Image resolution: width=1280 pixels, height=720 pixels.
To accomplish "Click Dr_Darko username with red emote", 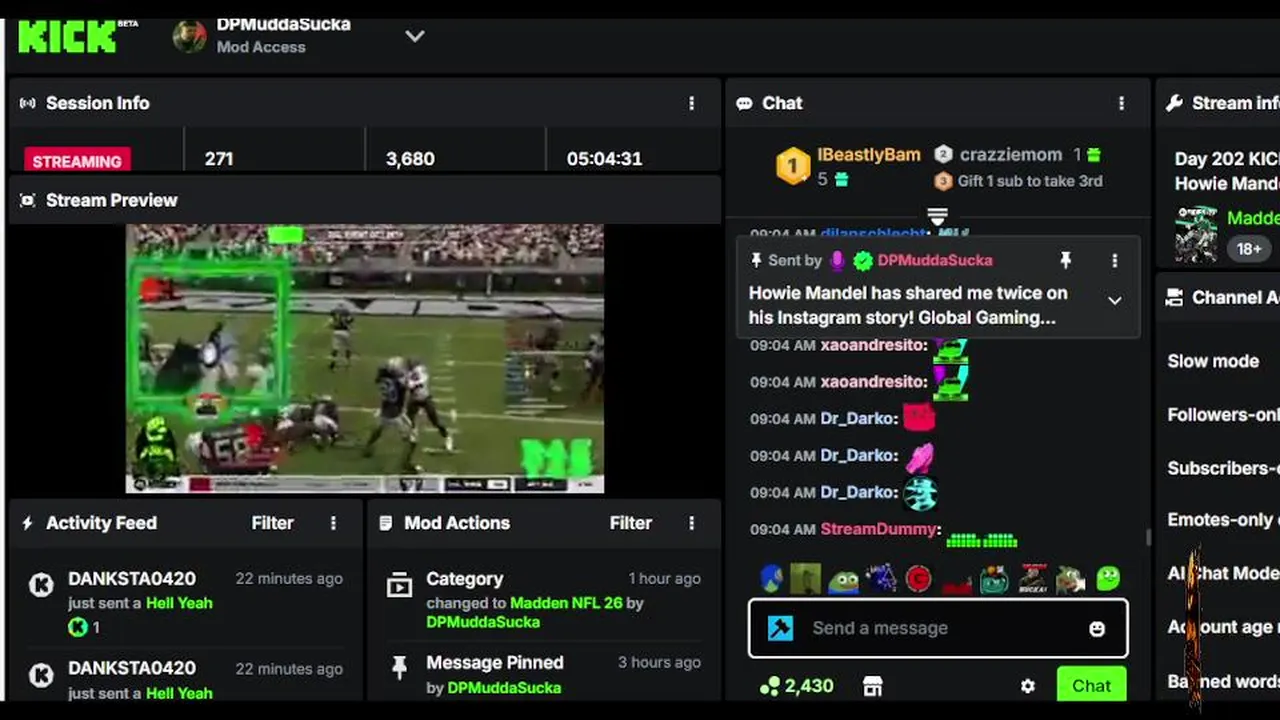I will [858, 418].
